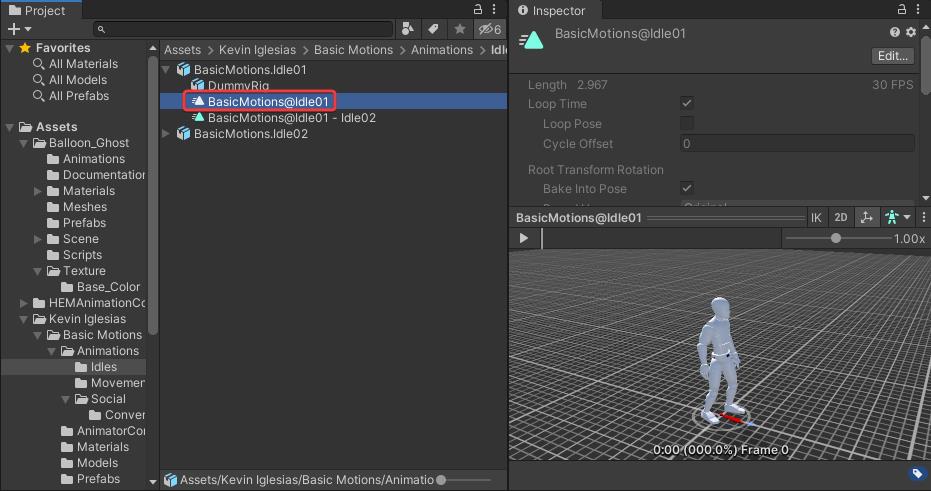Screen dimensions: 931x491
Task: Uncheck Bake Into Pose checkbox
Action: pos(687,188)
